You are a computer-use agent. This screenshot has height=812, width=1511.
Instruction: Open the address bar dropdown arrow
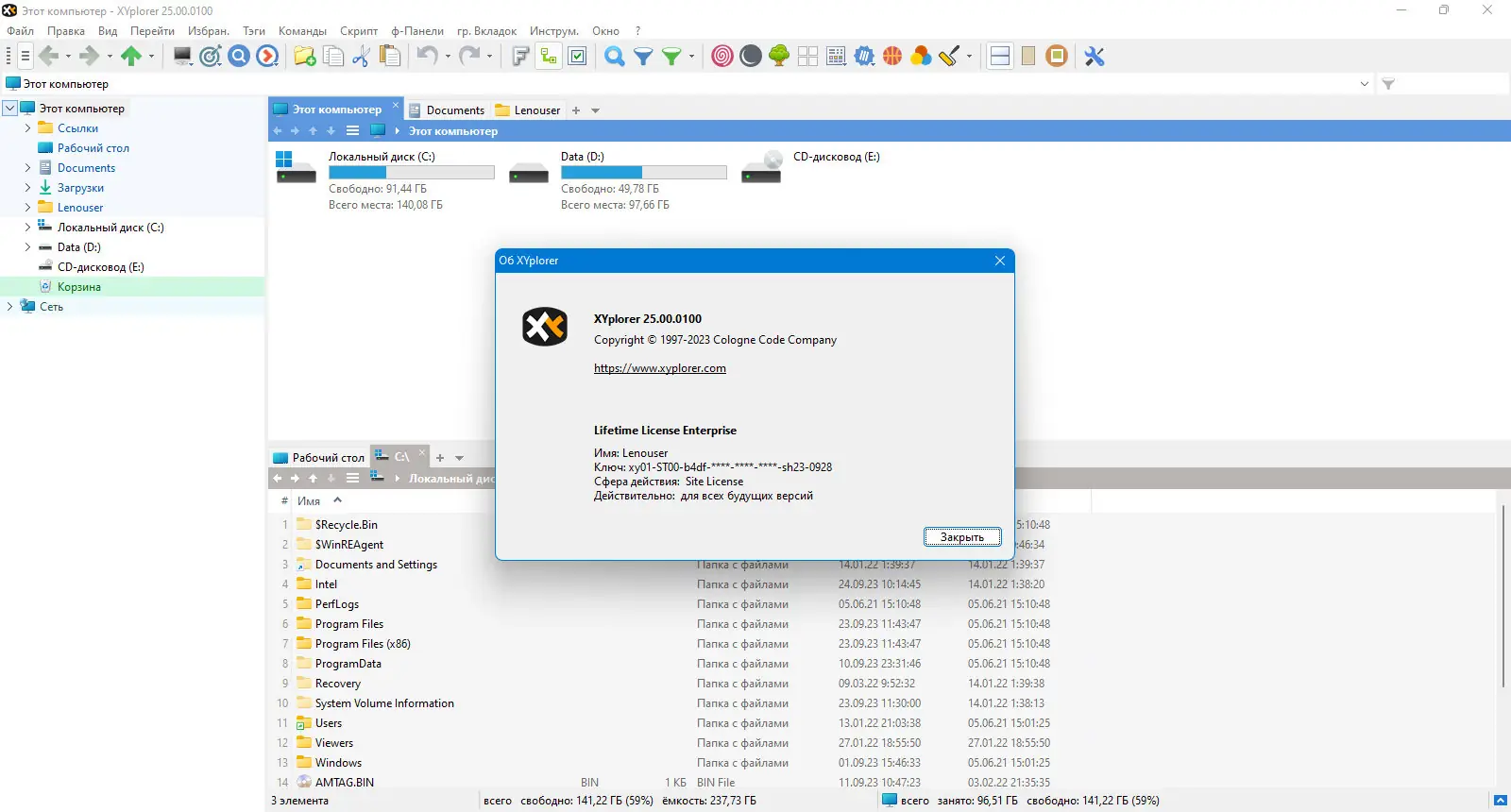coord(1364,84)
